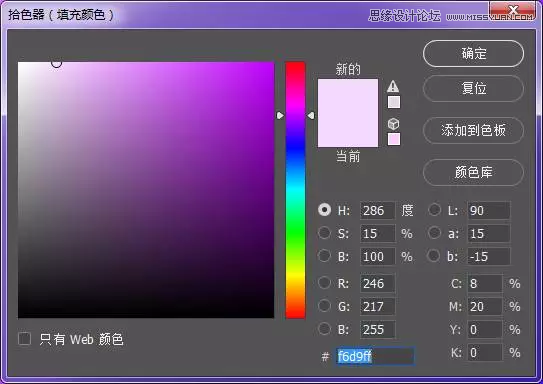Select the L lightness radio button
The image size is (543, 384).
(x=434, y=210)
